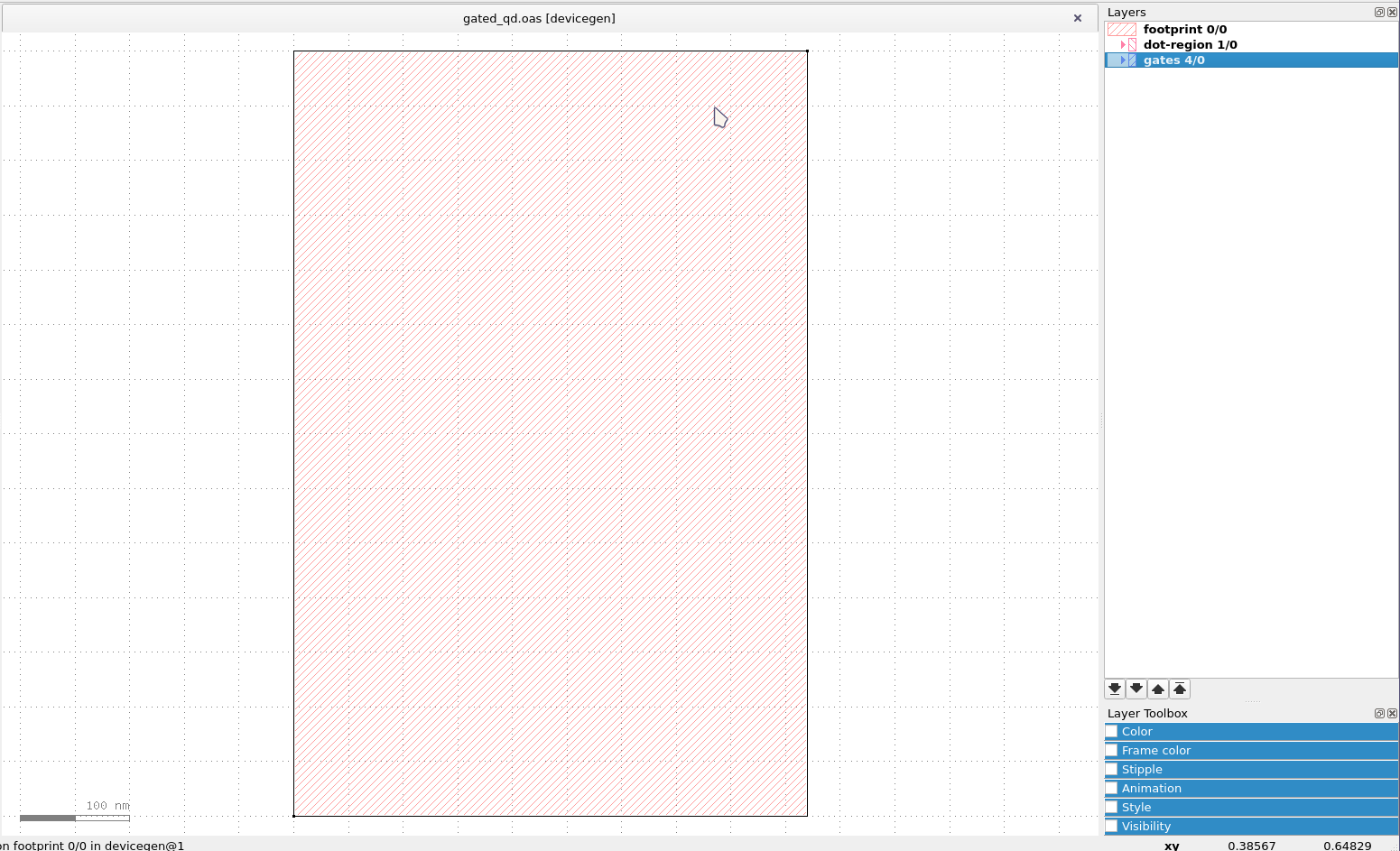This screenshot has width=1400, height=851.
Task: Select the gated_qd.oas [devicegen] tab
Action: coord(539,18)
